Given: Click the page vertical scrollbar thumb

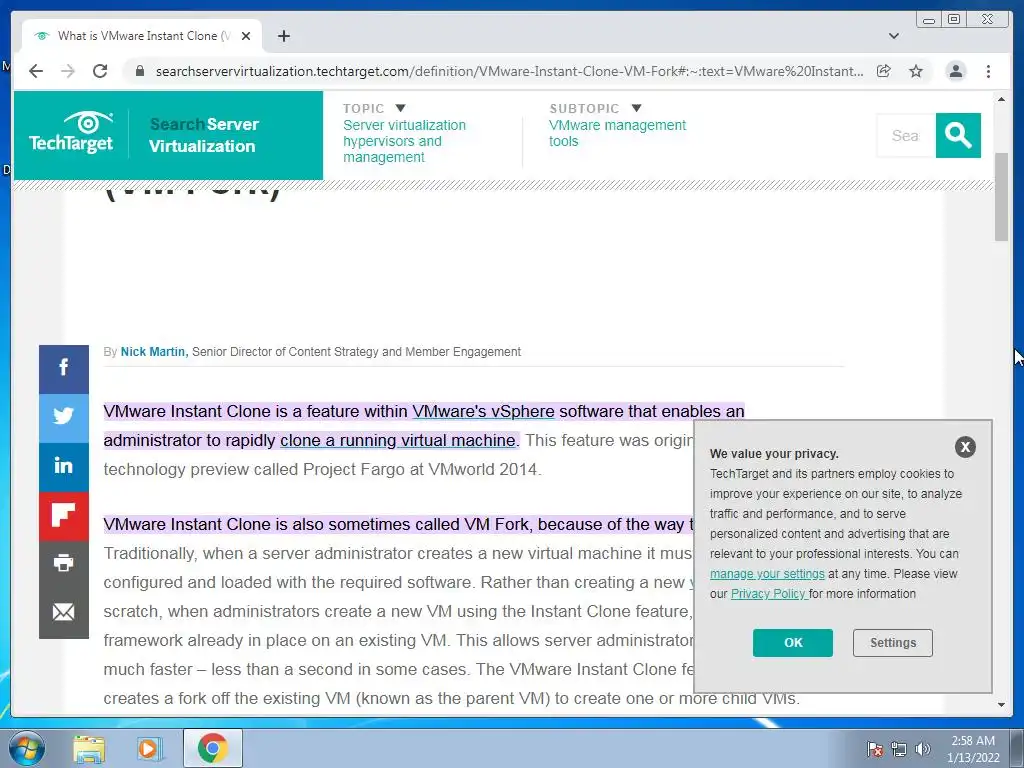Looking at the screenshot, I should pos(1001,197).
